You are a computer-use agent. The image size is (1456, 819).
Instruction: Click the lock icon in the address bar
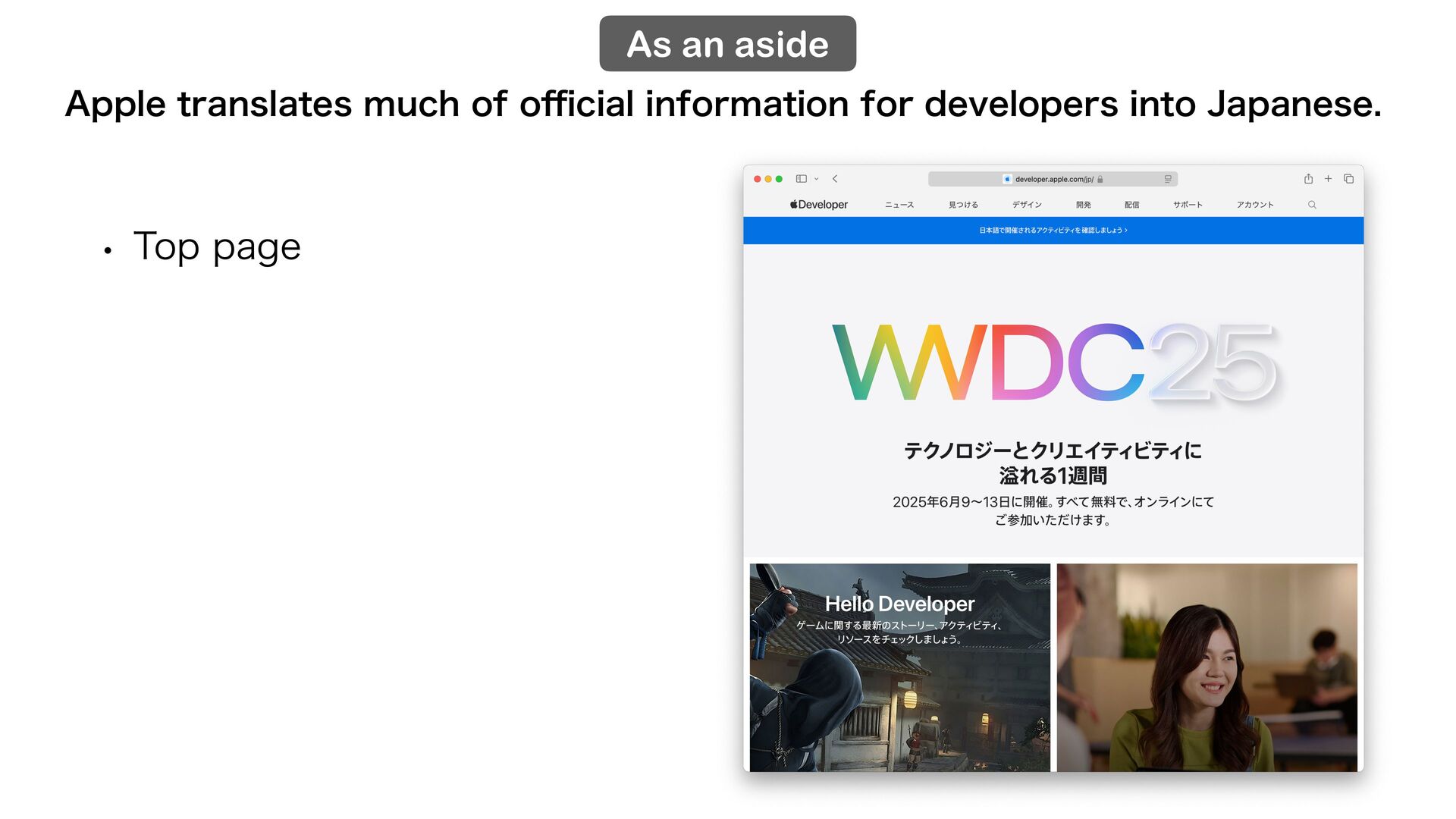click(1100, 179)
